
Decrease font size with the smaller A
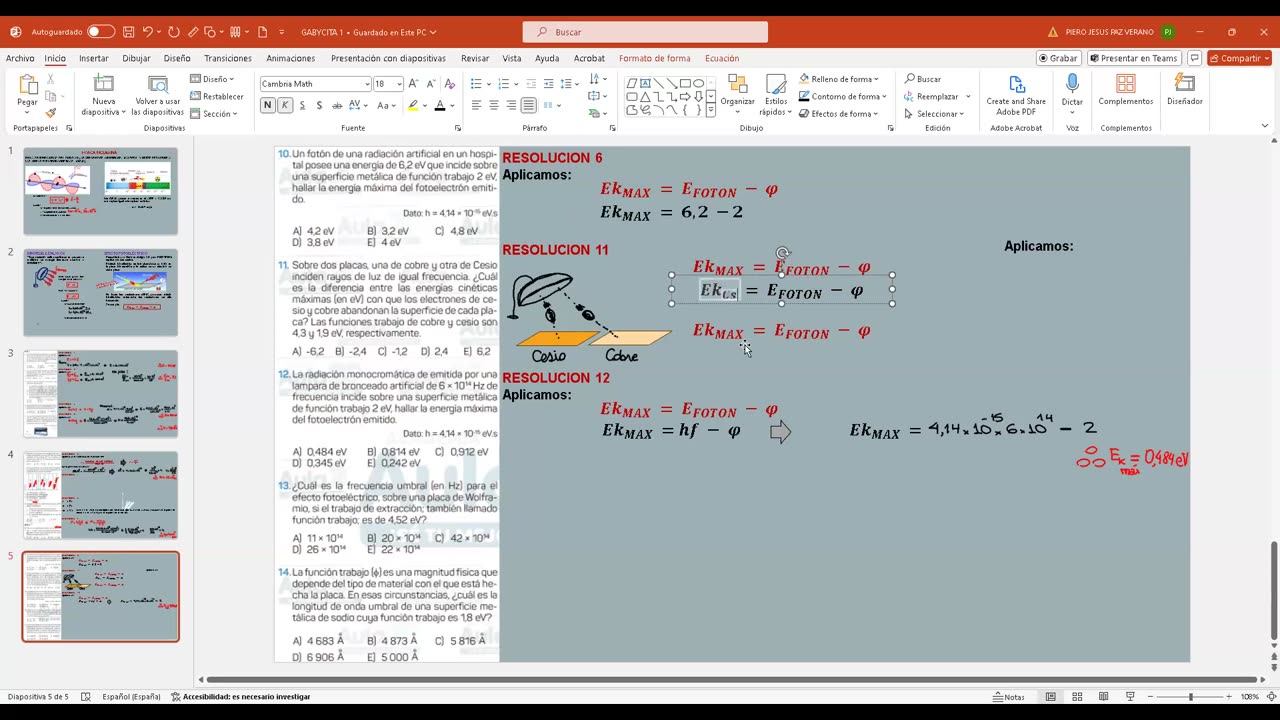pos(431,84)
